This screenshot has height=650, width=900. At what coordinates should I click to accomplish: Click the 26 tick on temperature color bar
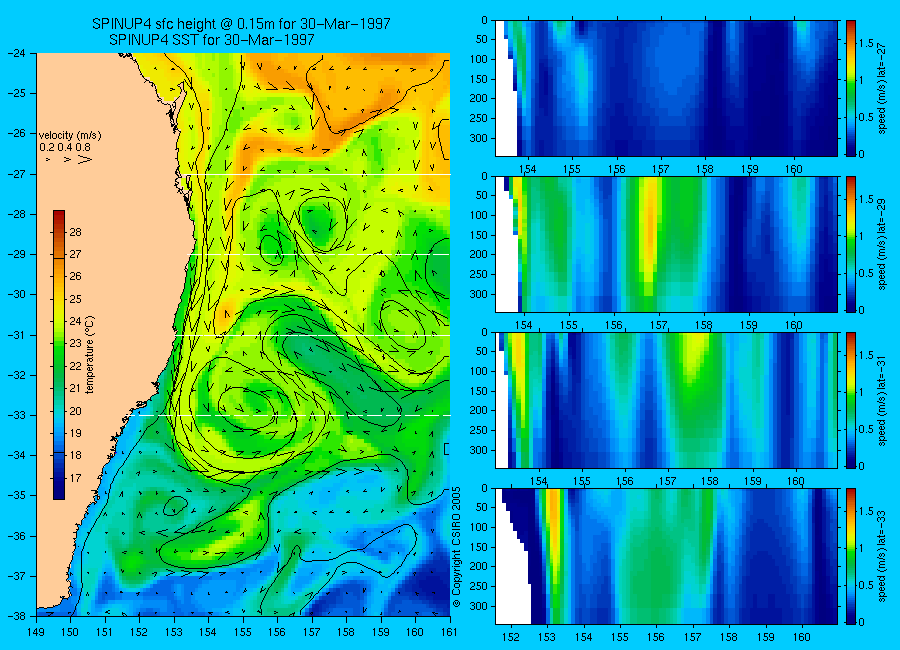(75, 276)
